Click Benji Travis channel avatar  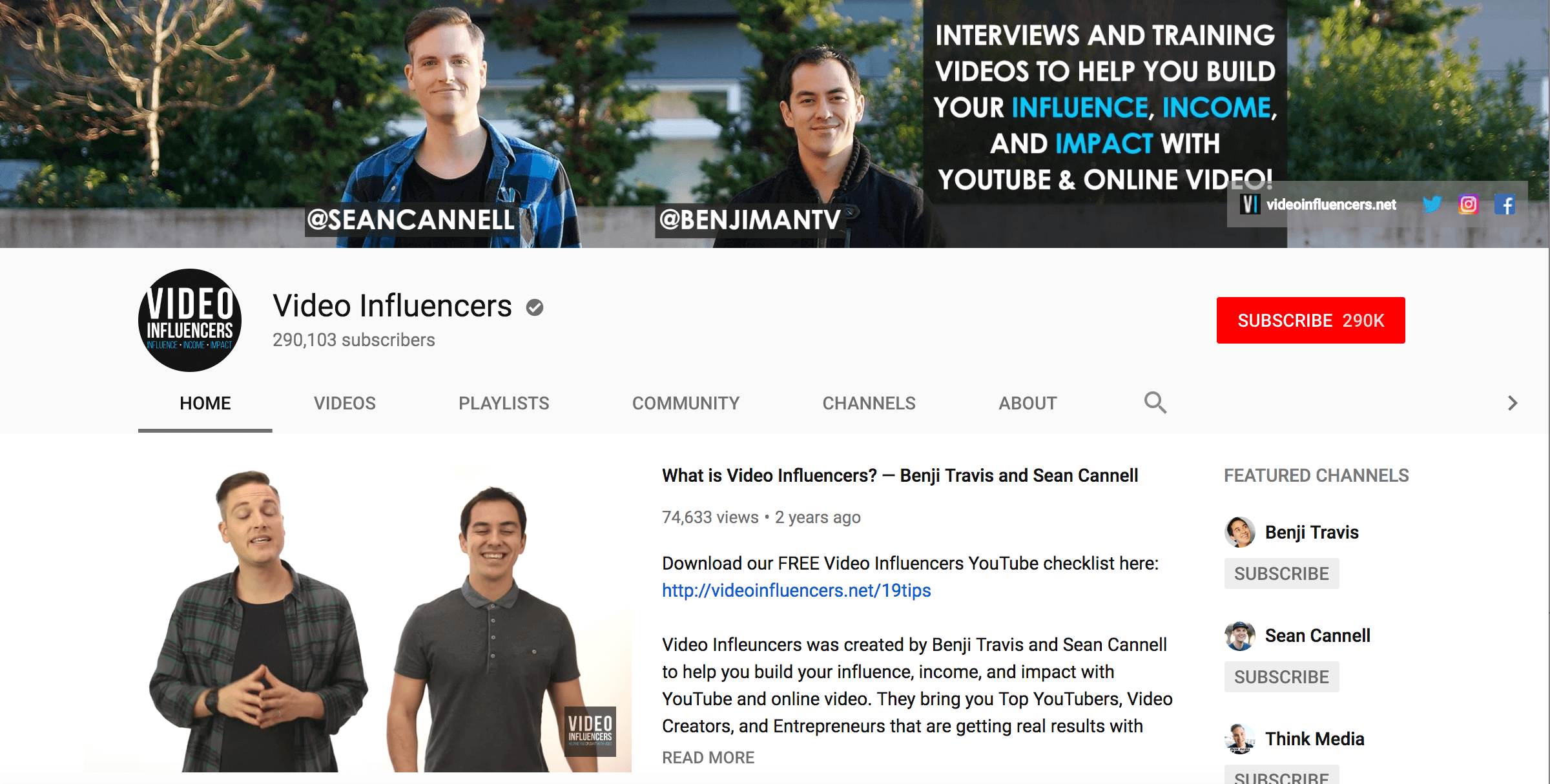(x=1239, y=532)
